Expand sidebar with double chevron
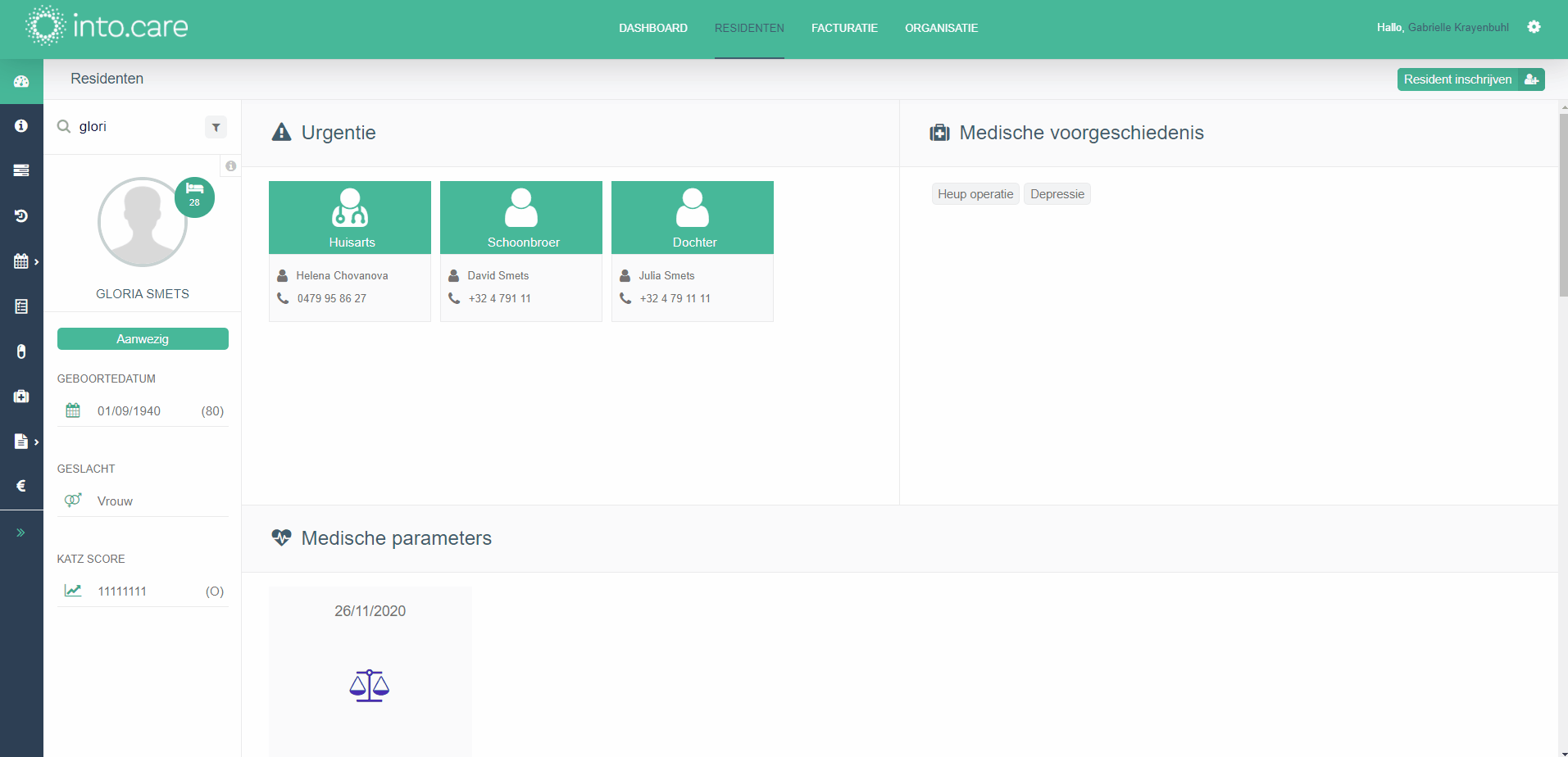Image resolution: width=1568 pixels, height=757 pixels. pos(21,533)
